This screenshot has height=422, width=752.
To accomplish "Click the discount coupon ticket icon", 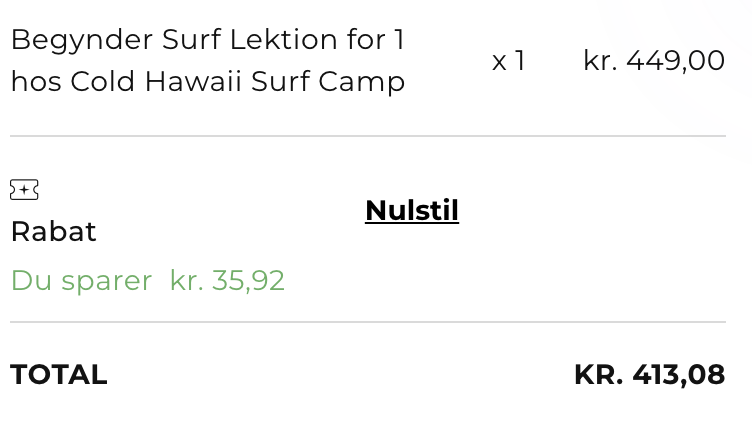I will (x=24, y=189).
